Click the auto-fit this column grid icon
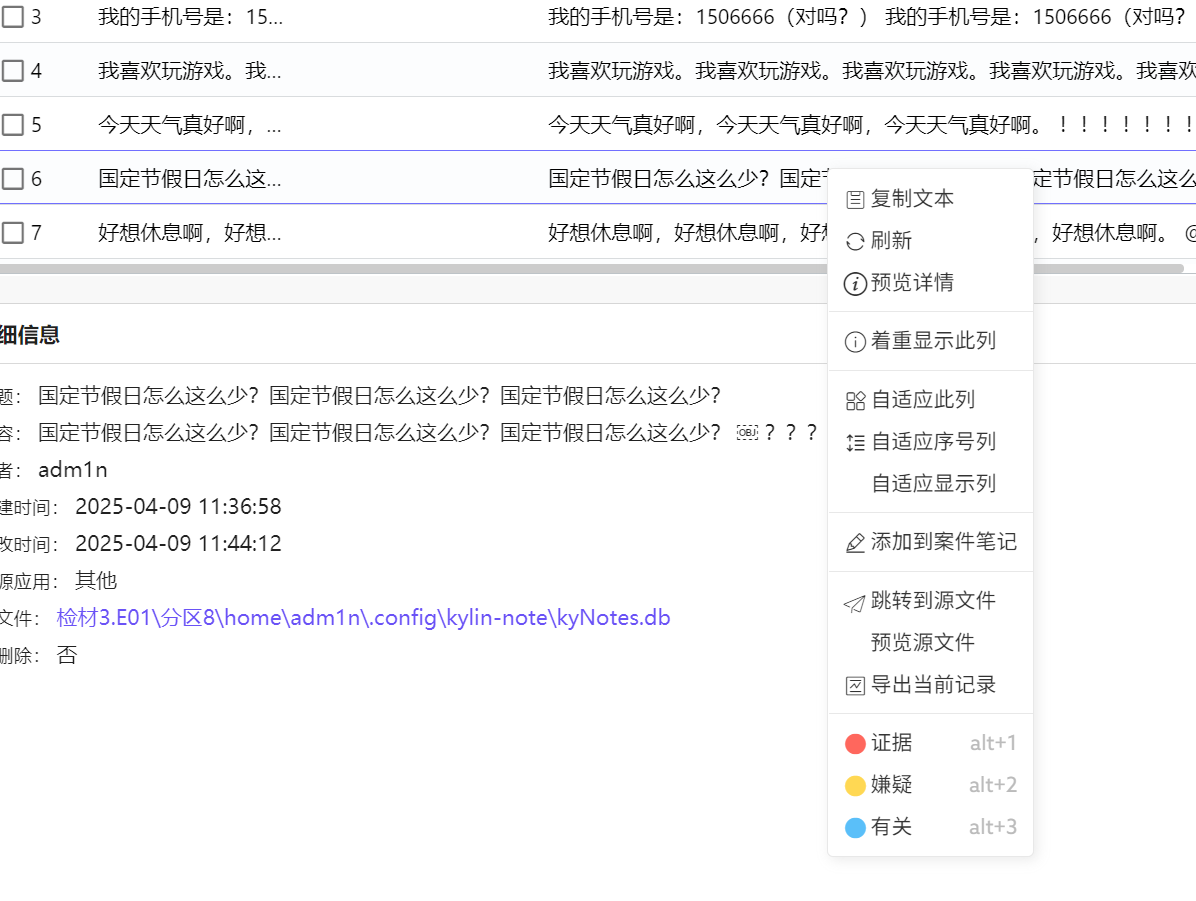The width and height of the screenshot is (1196, 901). (x=855, y=401)
